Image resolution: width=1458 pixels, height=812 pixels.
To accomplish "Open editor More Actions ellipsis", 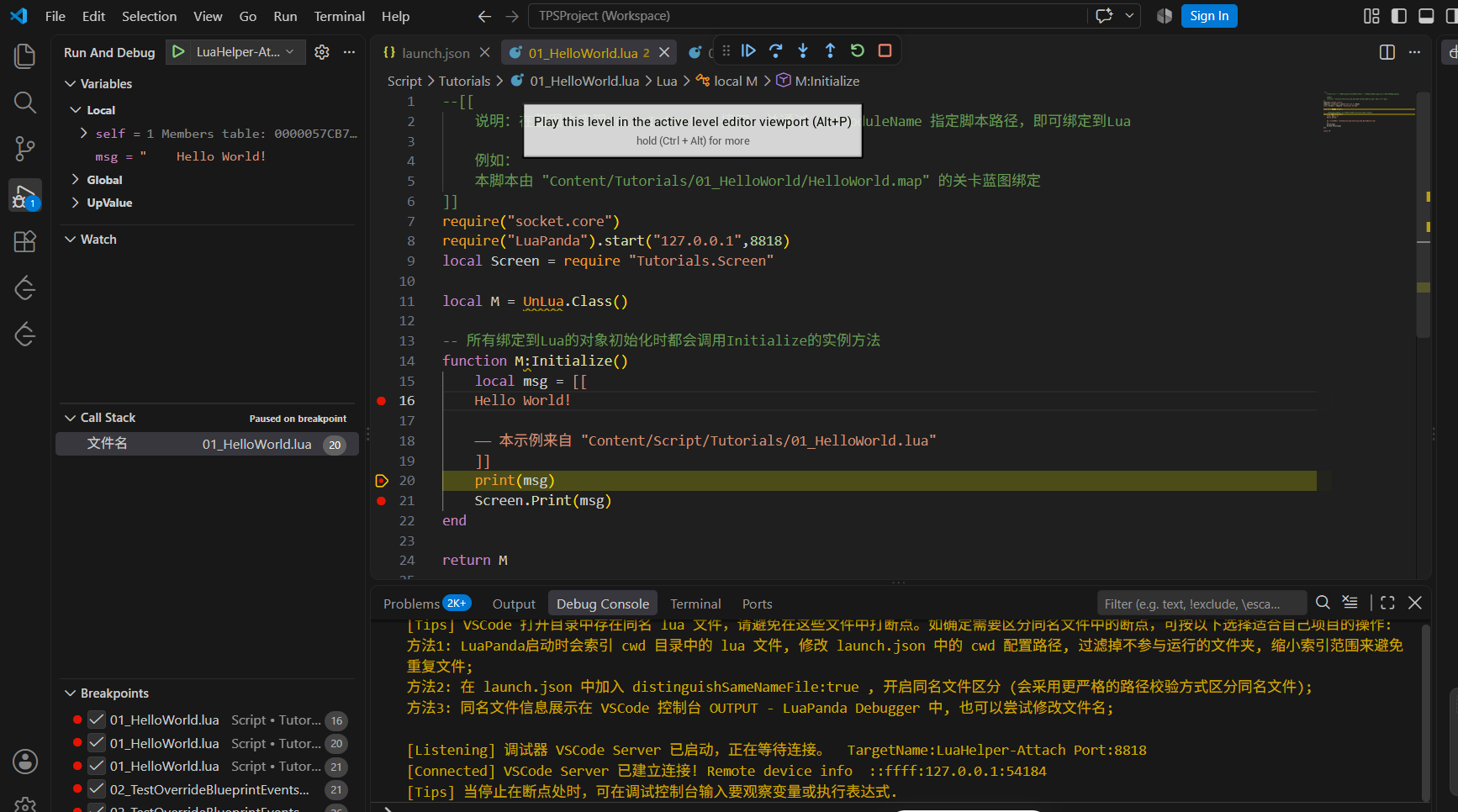I will [x=1414, y=52].
